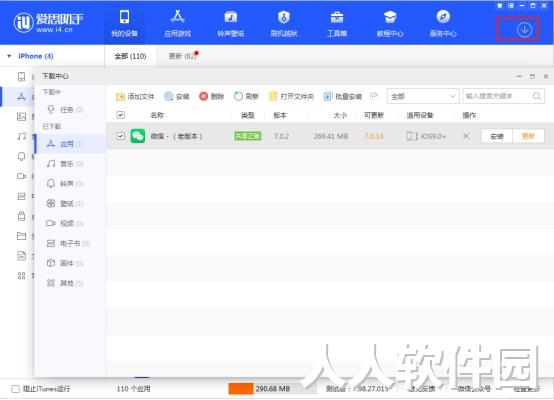Viewport: 554px width, 400px height.
Task: Click the skin shirt icon in title bar
Action: coord(500,6)
